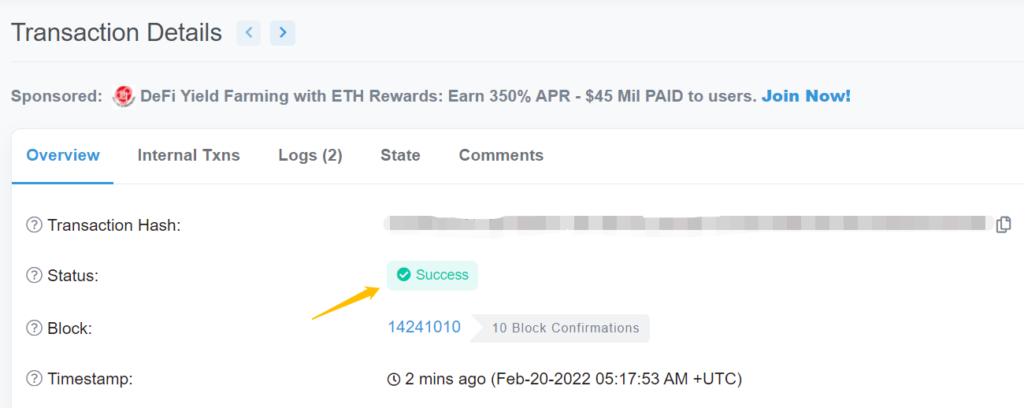Click help icon beside Transaction Hash
The width and height of the screenshot is (1024, 408).
33,225
